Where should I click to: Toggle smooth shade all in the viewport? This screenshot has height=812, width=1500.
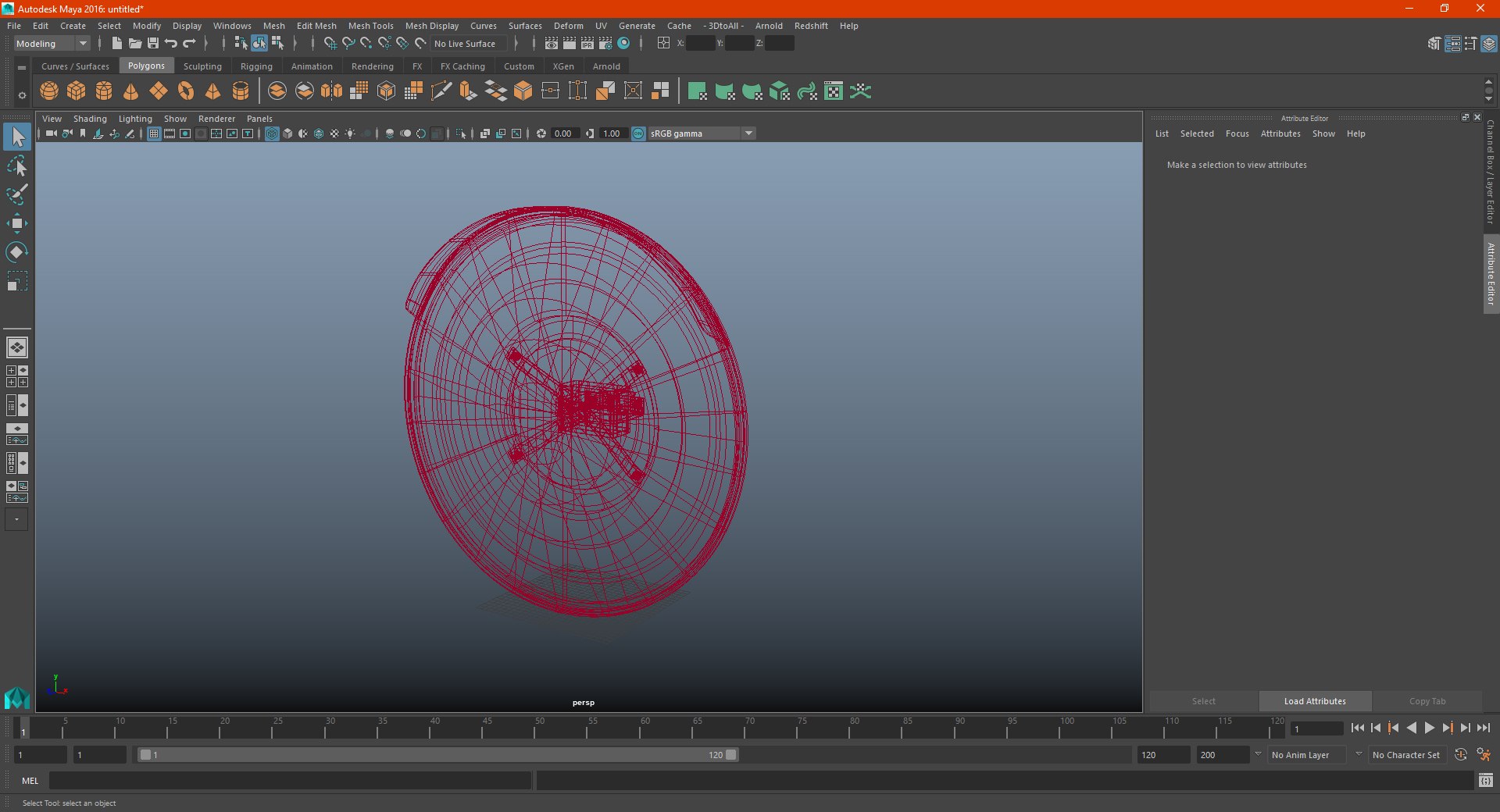pos(287,134)
